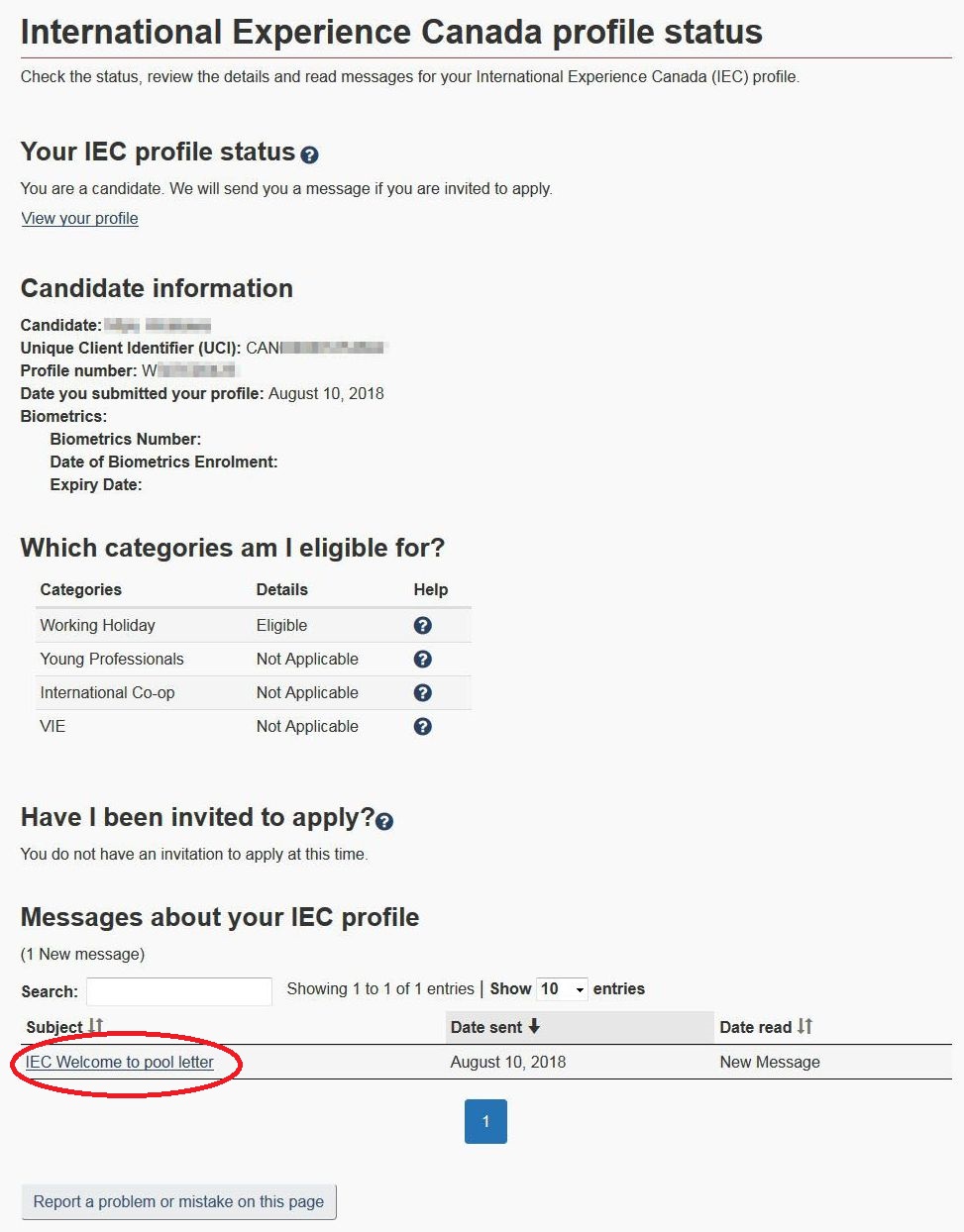Select the Working Holiday table row
964x1232 pixels.
pos(253,625)
